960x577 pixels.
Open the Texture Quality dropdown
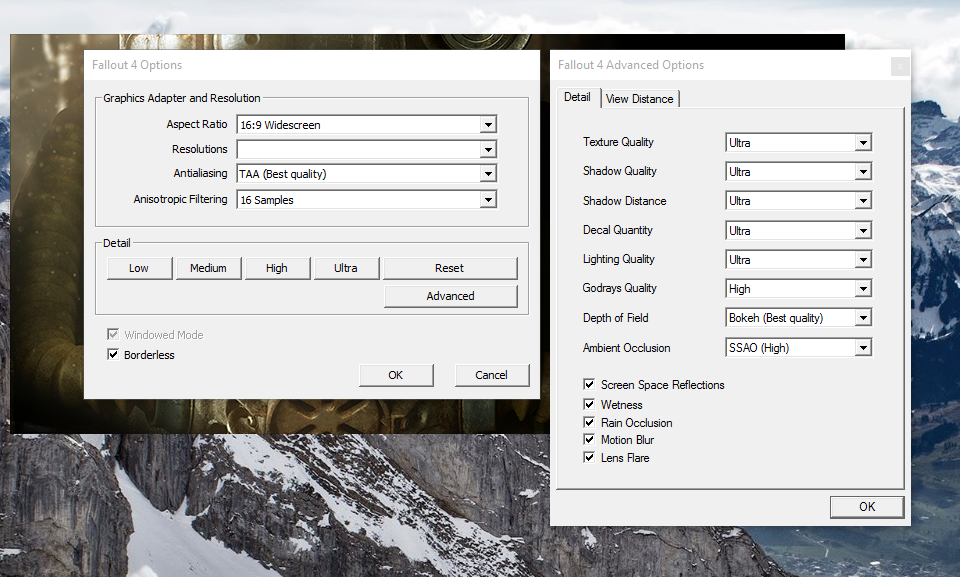798,143
